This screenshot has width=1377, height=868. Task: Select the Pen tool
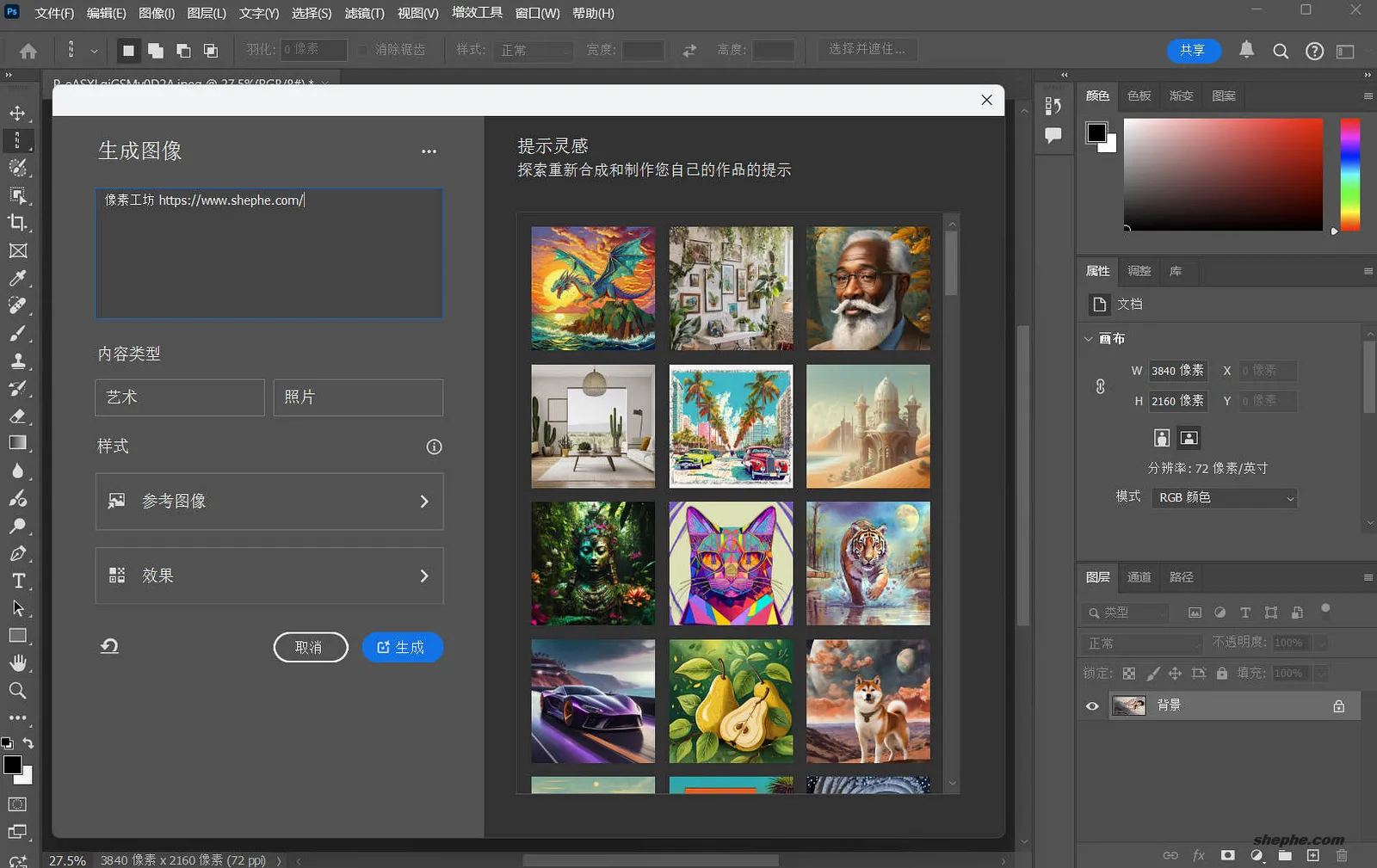(17, 553)
